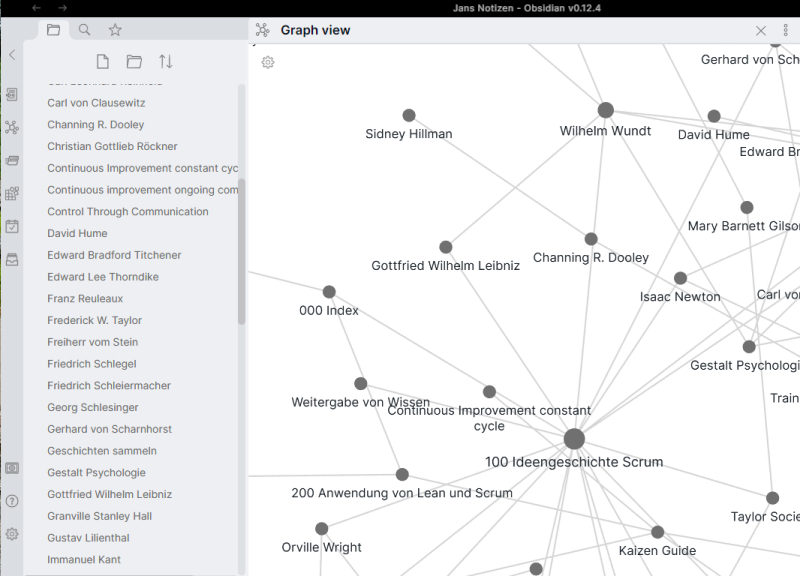The height and width of the screenshot is (576, 800).
Task: Open the Help icon in ribbon
Action: point(12,501)
